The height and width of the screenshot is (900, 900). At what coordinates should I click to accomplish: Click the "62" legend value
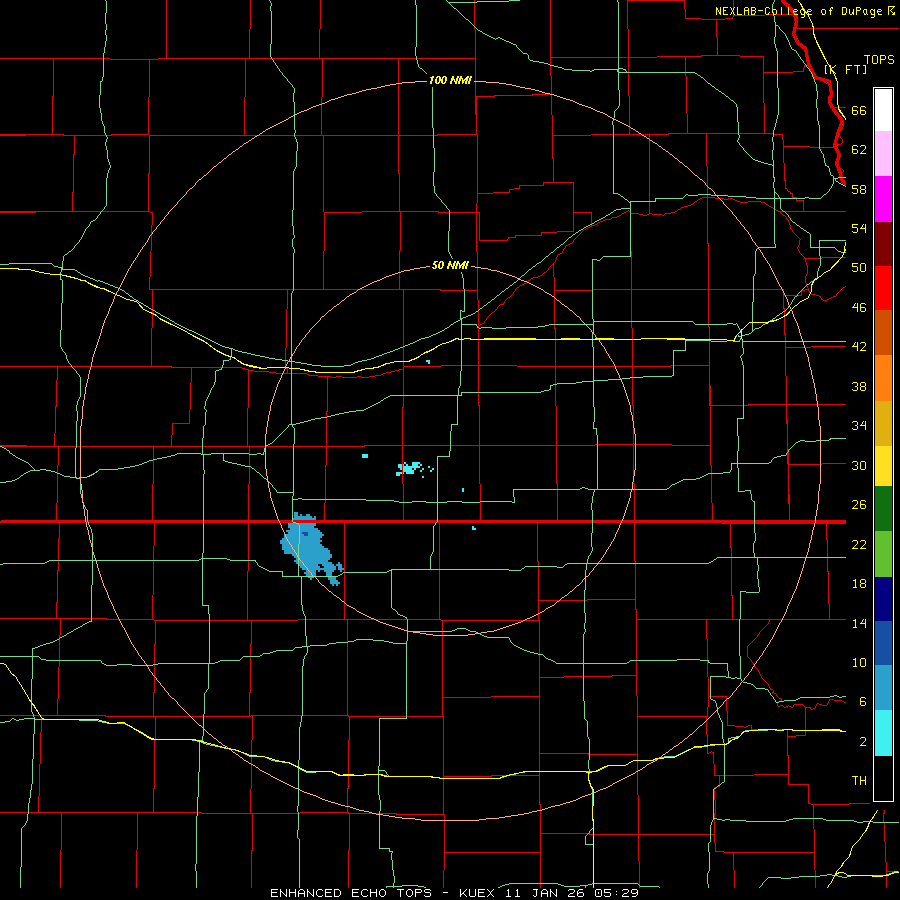point(859,150)
